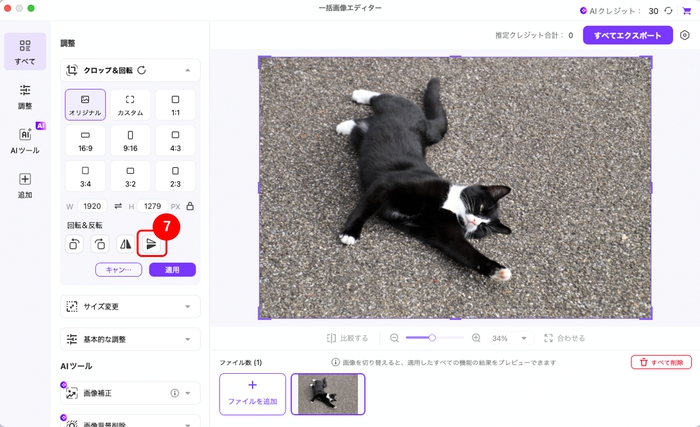The height and width of the screenshot is (427, 700).
Task: Click the ファイル数 (1) label
Action: 241,363
